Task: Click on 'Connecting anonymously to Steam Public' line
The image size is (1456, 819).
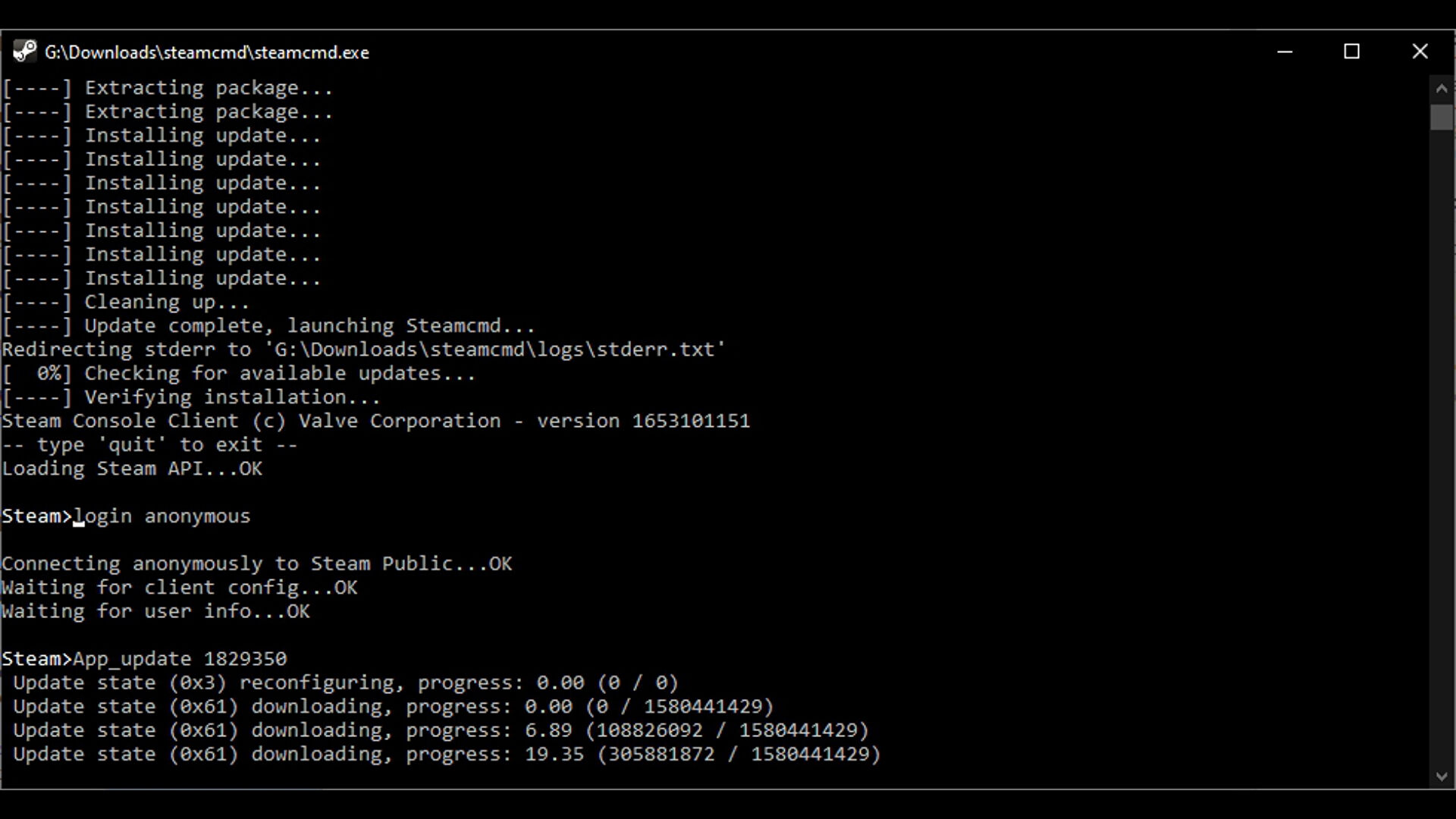Action: point(256,564)
